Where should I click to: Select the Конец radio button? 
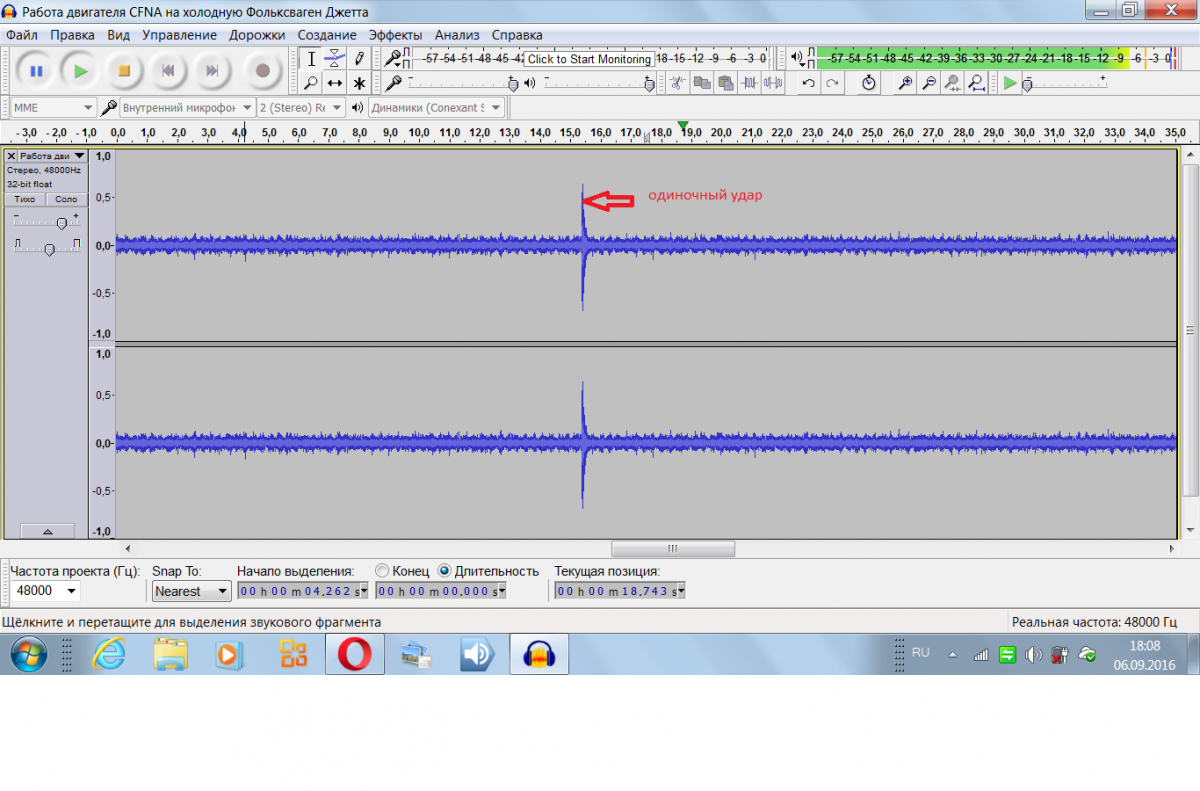[382, 571]
